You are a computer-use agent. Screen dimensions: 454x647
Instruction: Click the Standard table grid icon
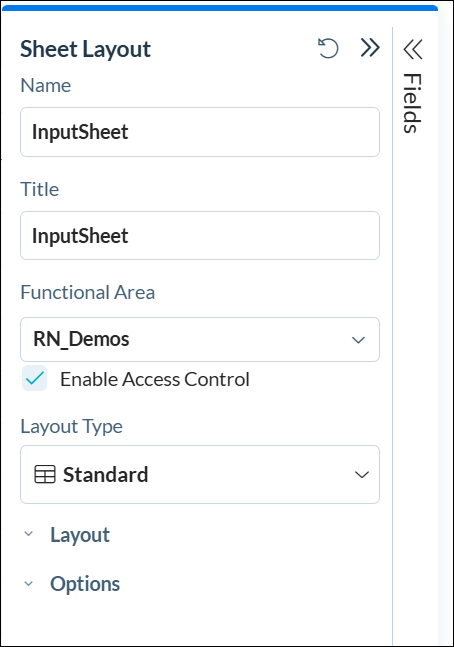[45, 474]
